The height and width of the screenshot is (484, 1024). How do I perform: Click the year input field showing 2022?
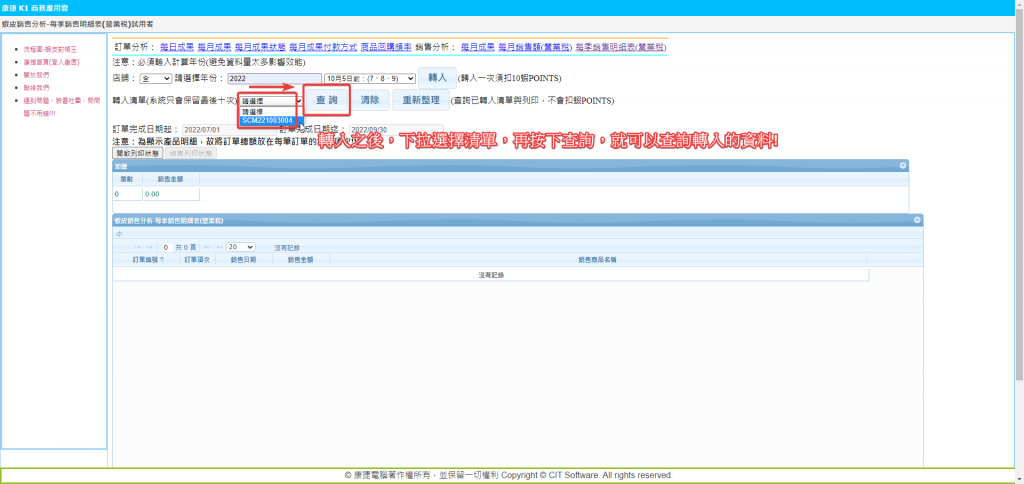click(273, 78)
